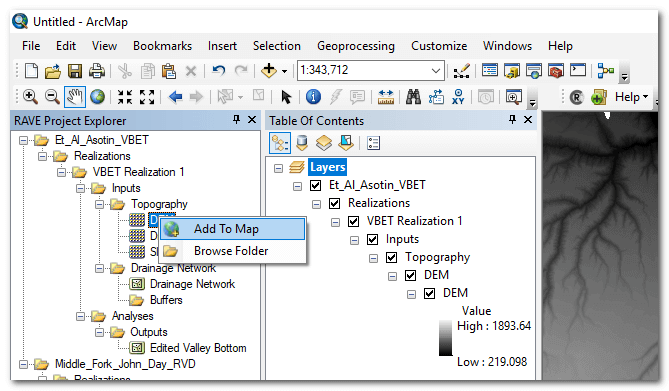Click the New Map File icon
Image resolution: width=669 pixels, height=391 pixels.
[31, 70]
